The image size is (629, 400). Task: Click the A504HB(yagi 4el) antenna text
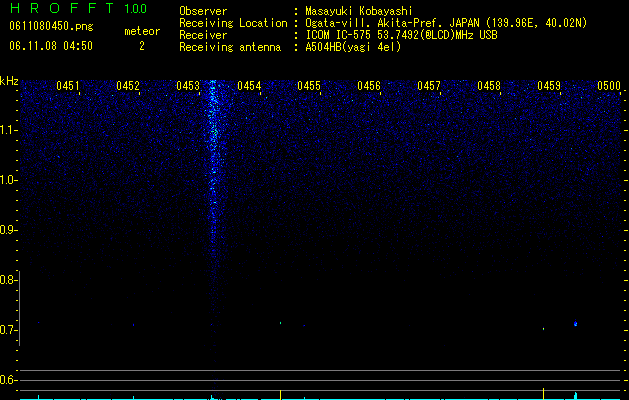pos(353,47)
